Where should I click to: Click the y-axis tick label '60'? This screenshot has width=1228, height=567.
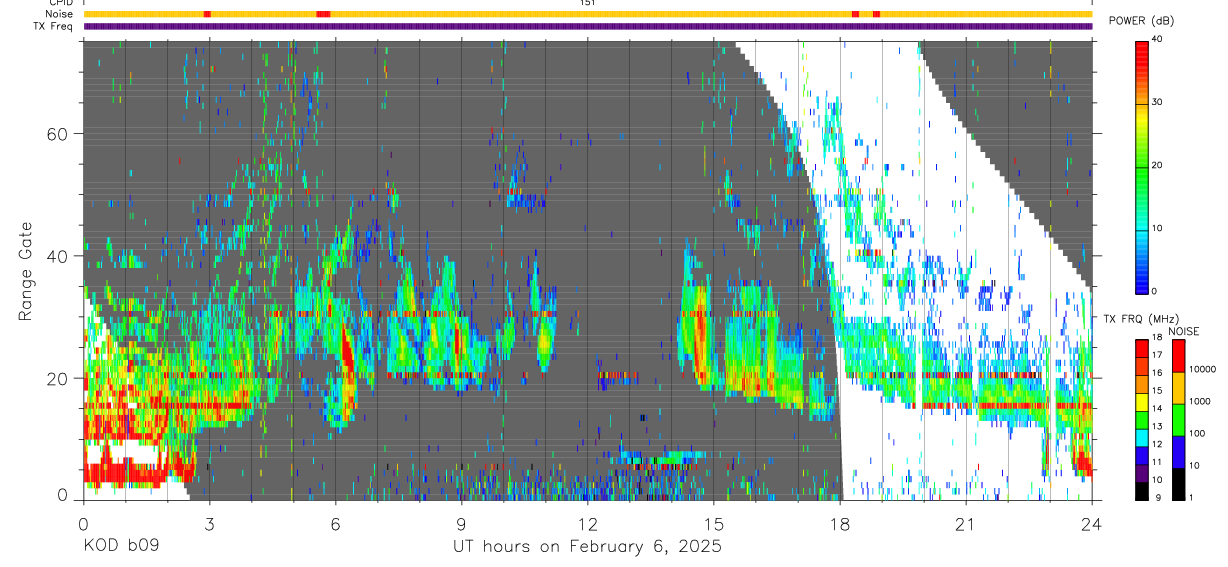[x=59, y=134]
